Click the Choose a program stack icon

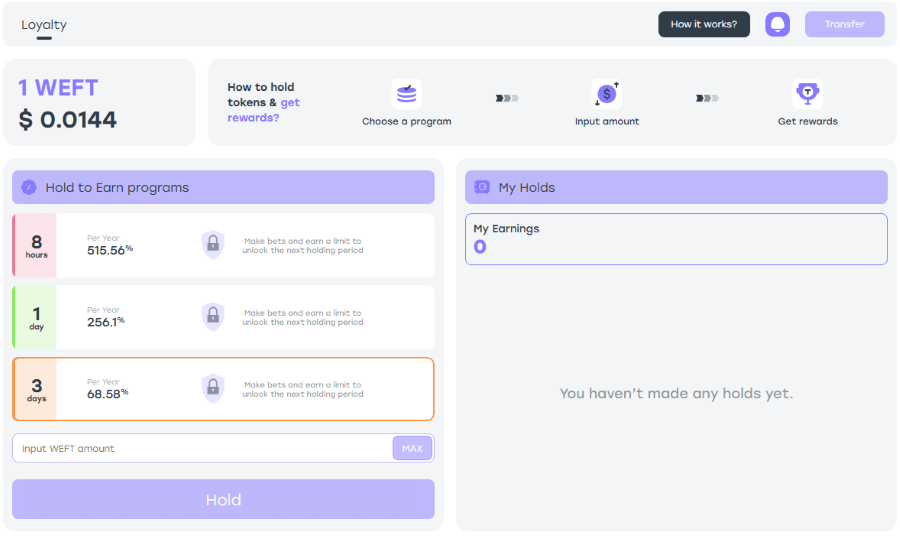pos(406,94)
